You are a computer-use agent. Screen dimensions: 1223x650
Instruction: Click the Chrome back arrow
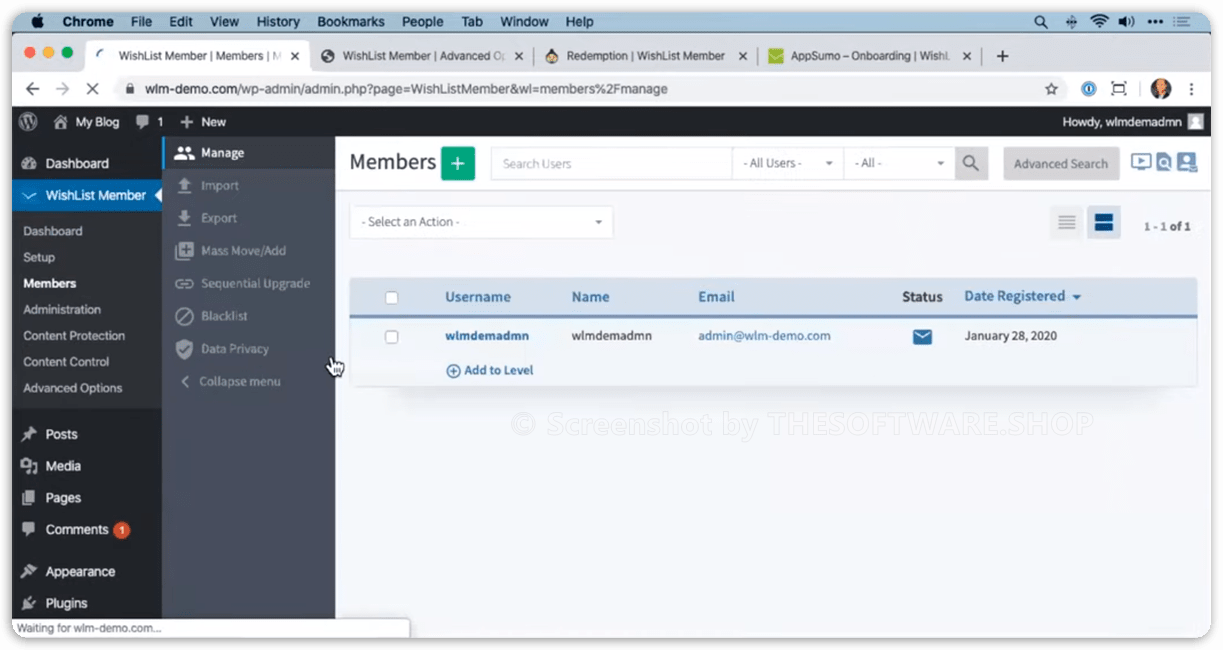pyautogui.click(x=32, y=89)
